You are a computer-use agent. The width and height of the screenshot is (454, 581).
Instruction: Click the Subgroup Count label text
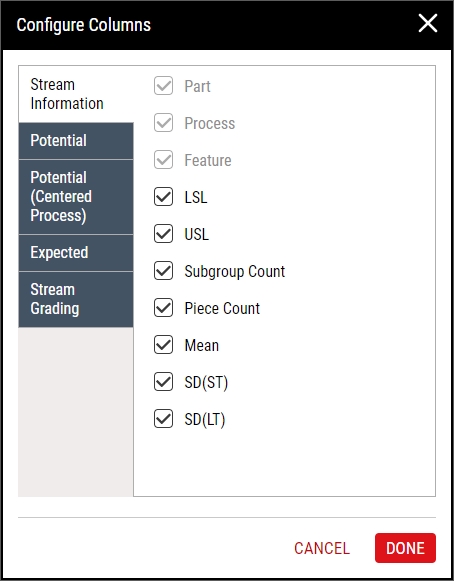[x=235, y=271]
